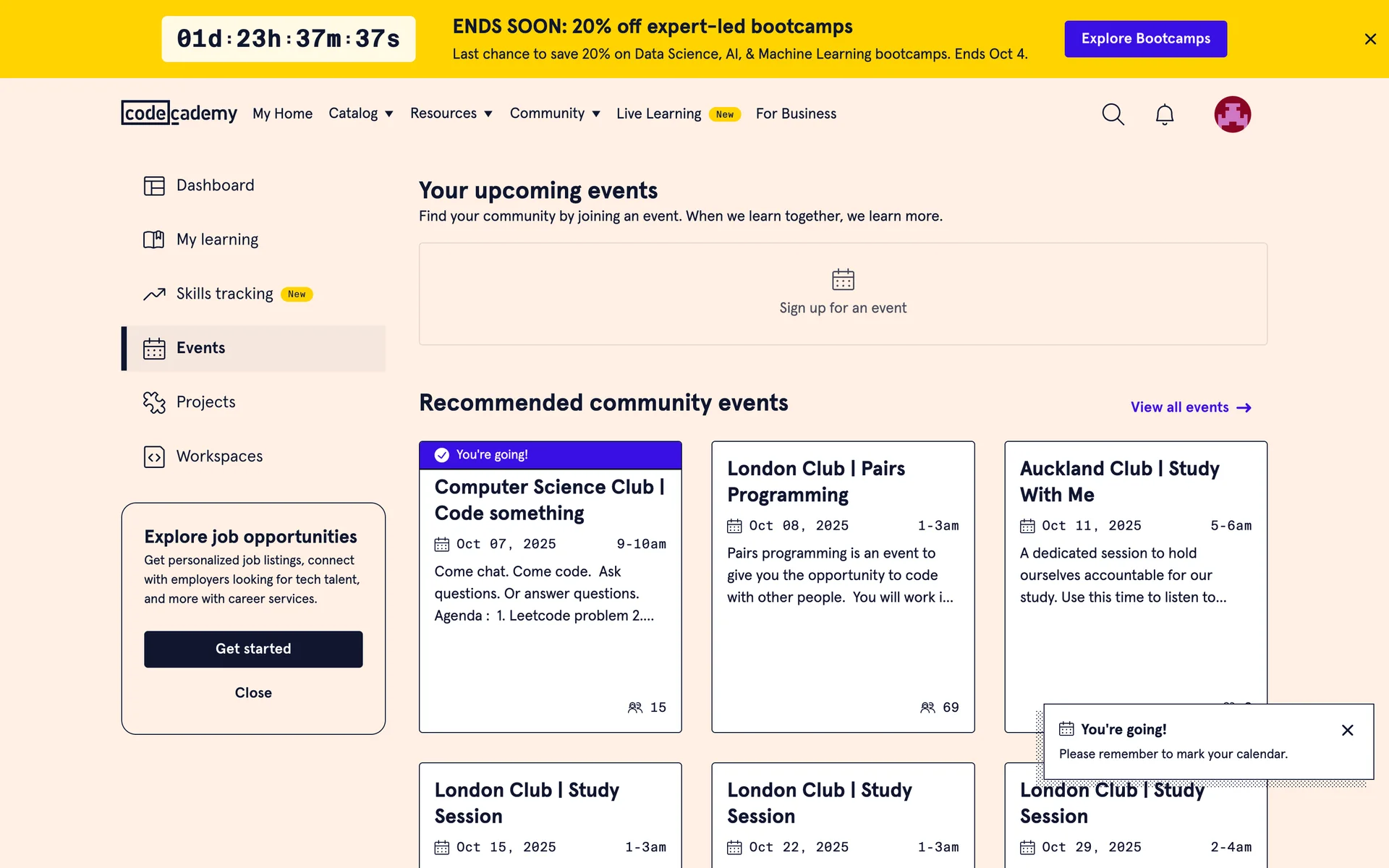Go to My learning sidebar item

click(217, 239)
